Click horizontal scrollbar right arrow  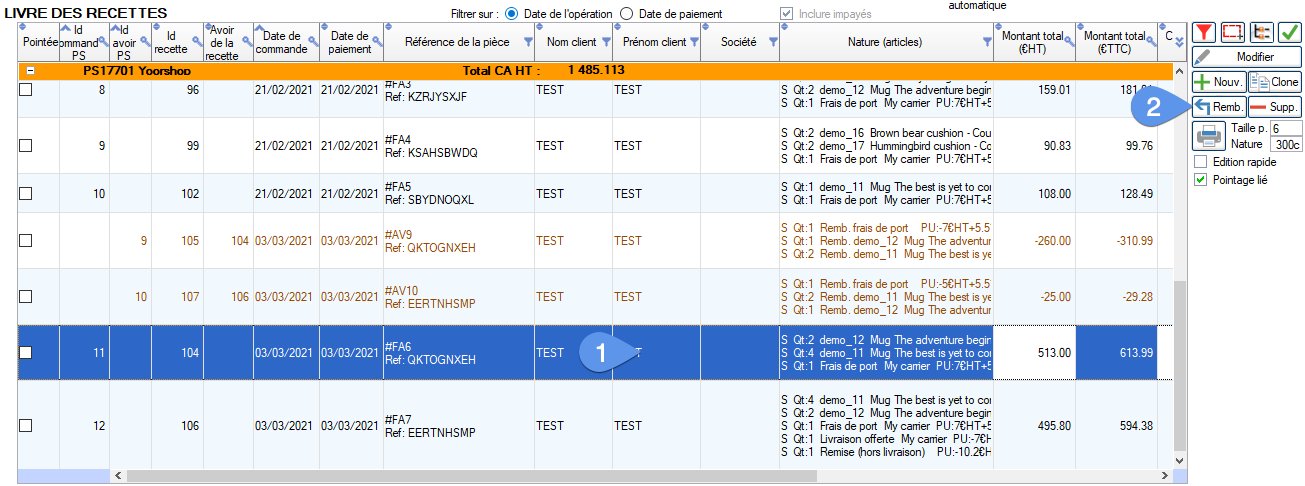1164,475
